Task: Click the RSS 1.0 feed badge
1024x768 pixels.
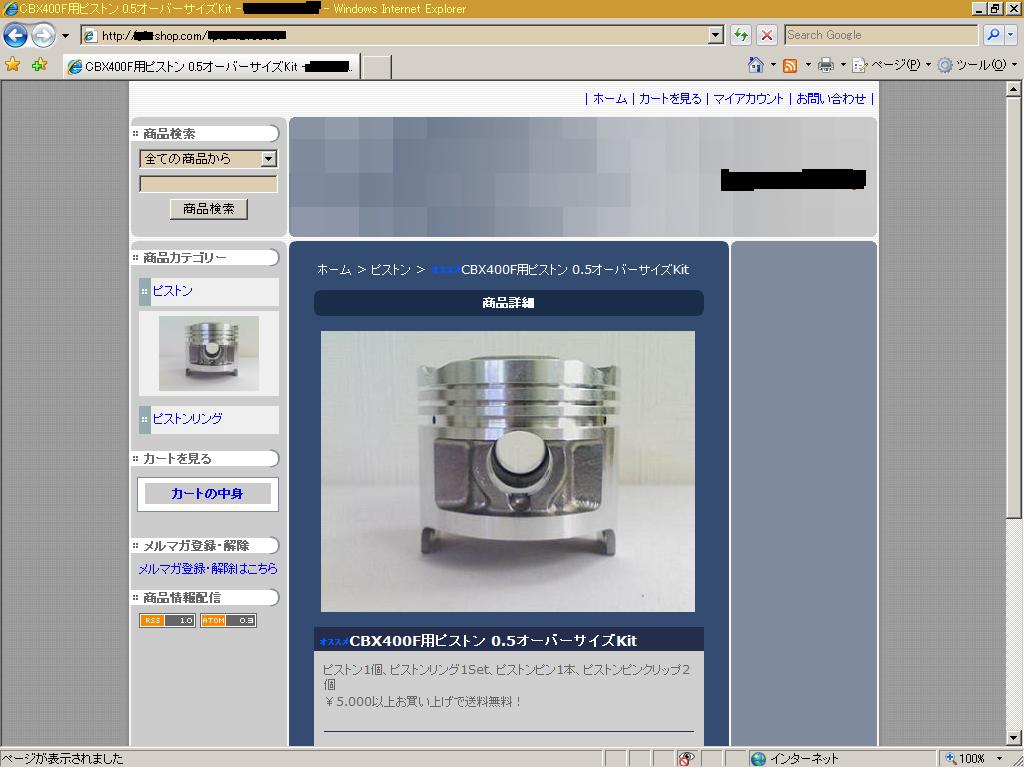Action: pyautogui.click(x=167, y=620)
